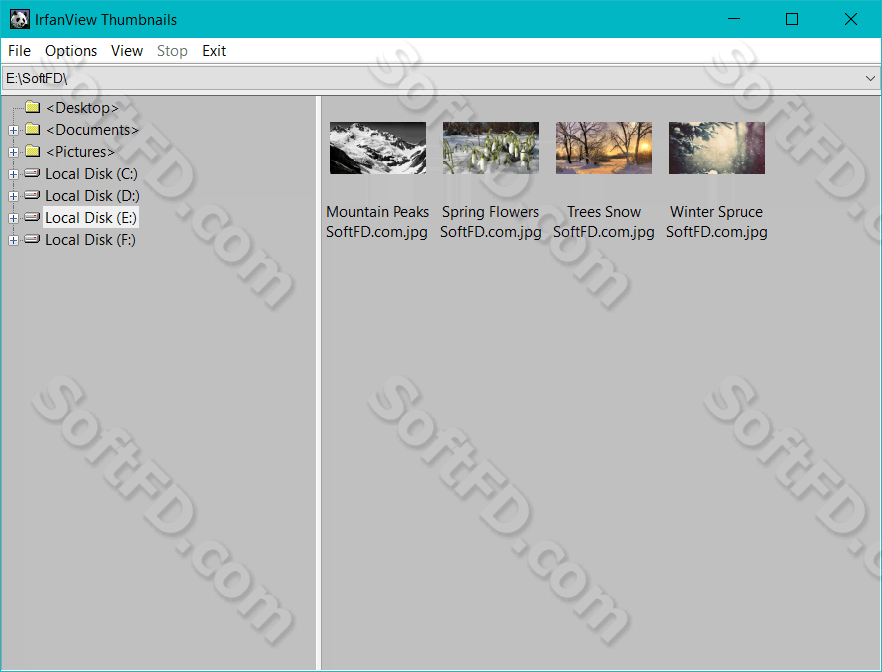Click the Stop menu item
Image resolution: width=882 pixels, height=672 pixels.
pos(172,51)
